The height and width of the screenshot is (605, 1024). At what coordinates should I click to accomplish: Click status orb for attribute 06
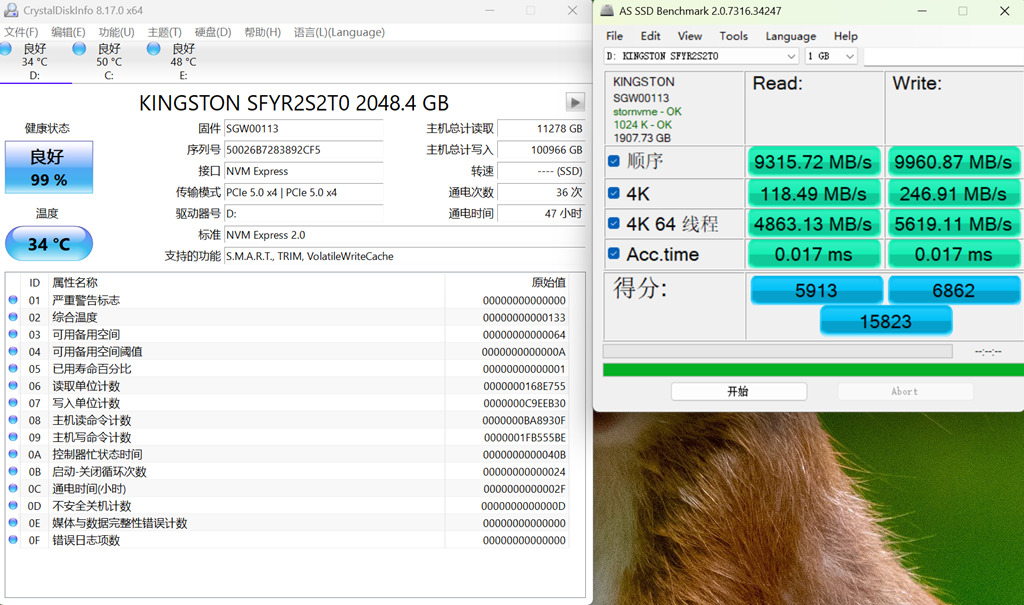coord(13,385)
